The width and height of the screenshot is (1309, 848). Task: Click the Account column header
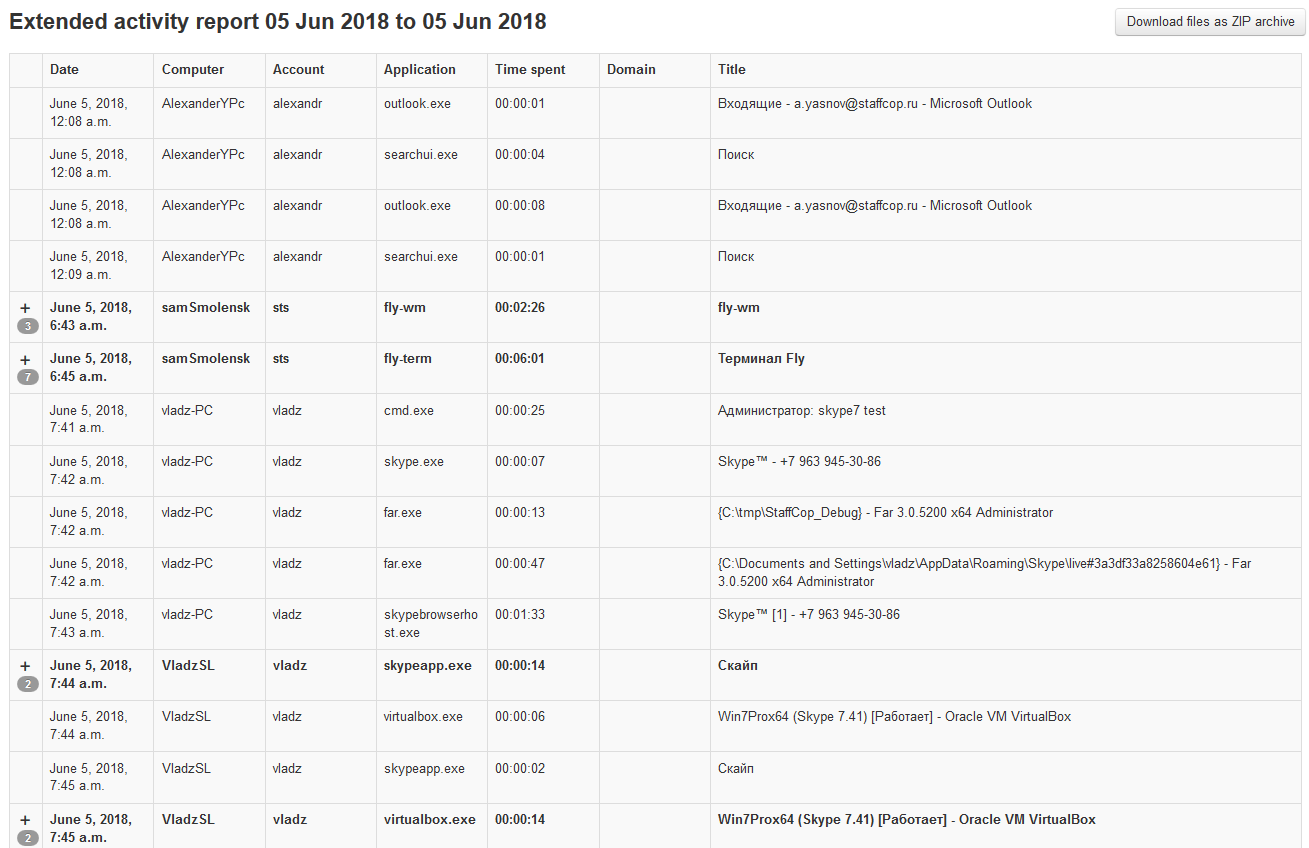(298, 70)
